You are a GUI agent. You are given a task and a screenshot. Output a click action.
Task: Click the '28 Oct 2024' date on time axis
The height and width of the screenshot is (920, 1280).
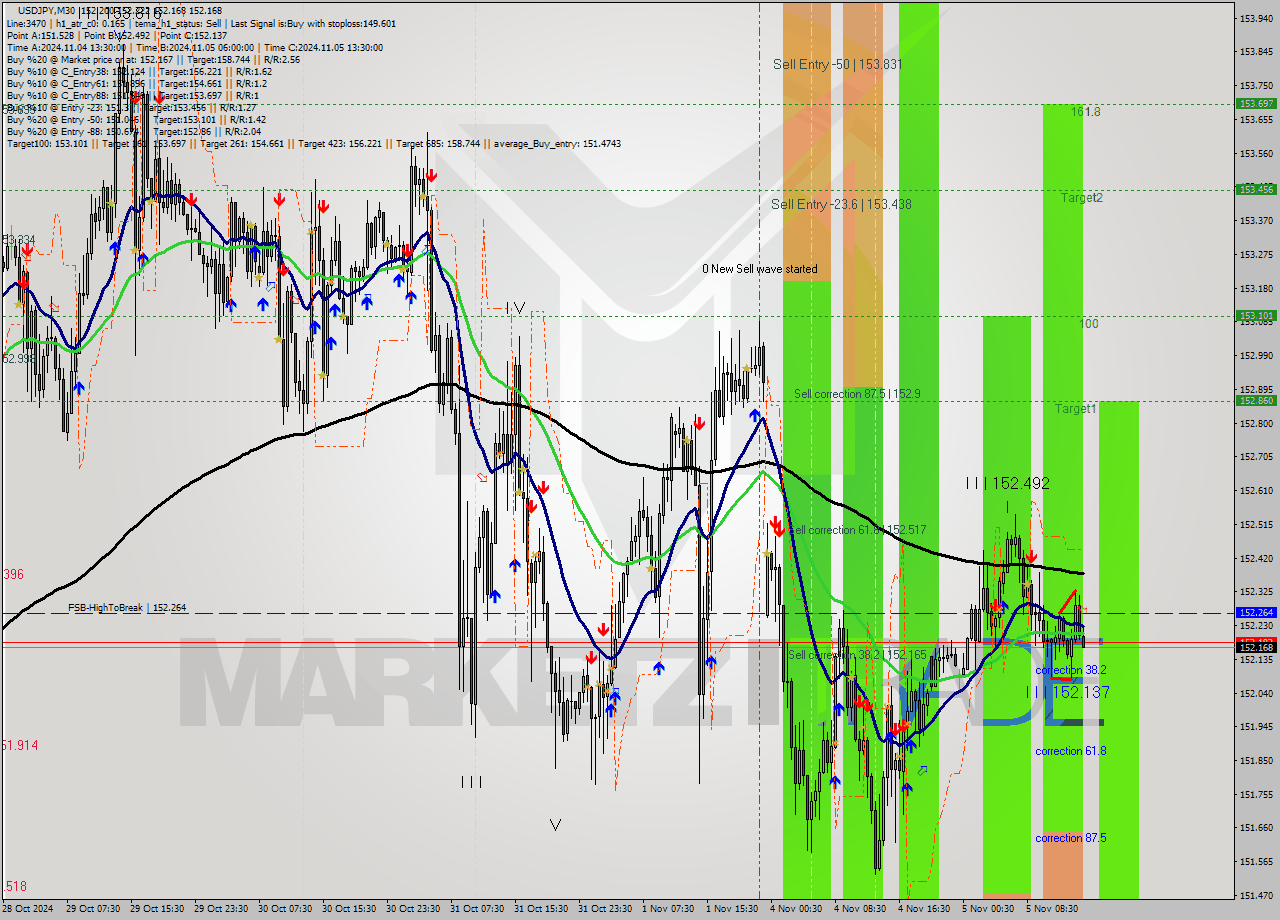(26, 909)
